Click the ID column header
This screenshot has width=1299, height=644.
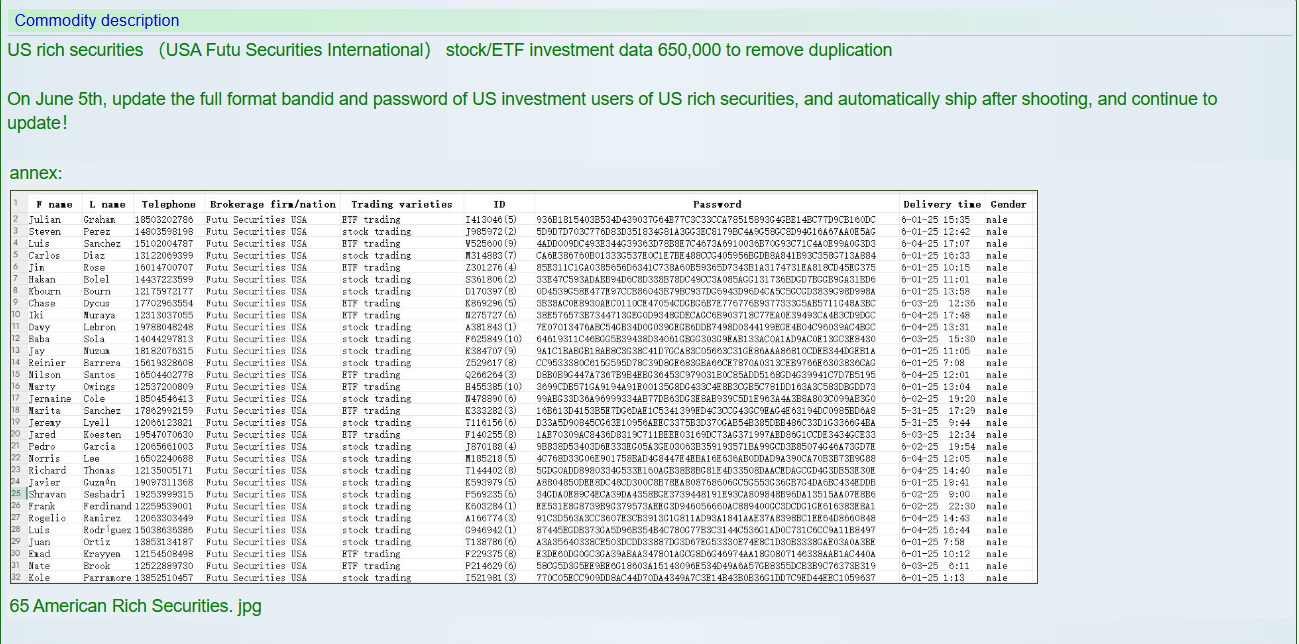click(x=499, y=204)
